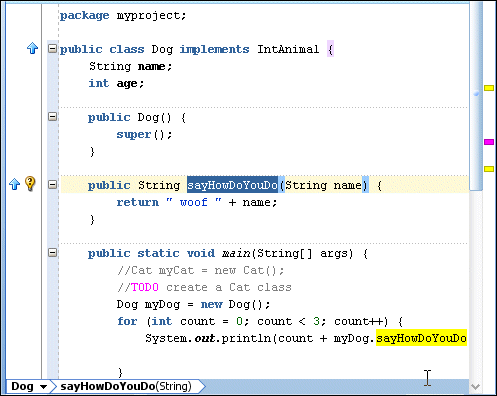Image resolution: width=497 pixels, height=396 pixels.
Task: Place cursor on IntAnimal interface name
Action: click(x=288, y=49)
